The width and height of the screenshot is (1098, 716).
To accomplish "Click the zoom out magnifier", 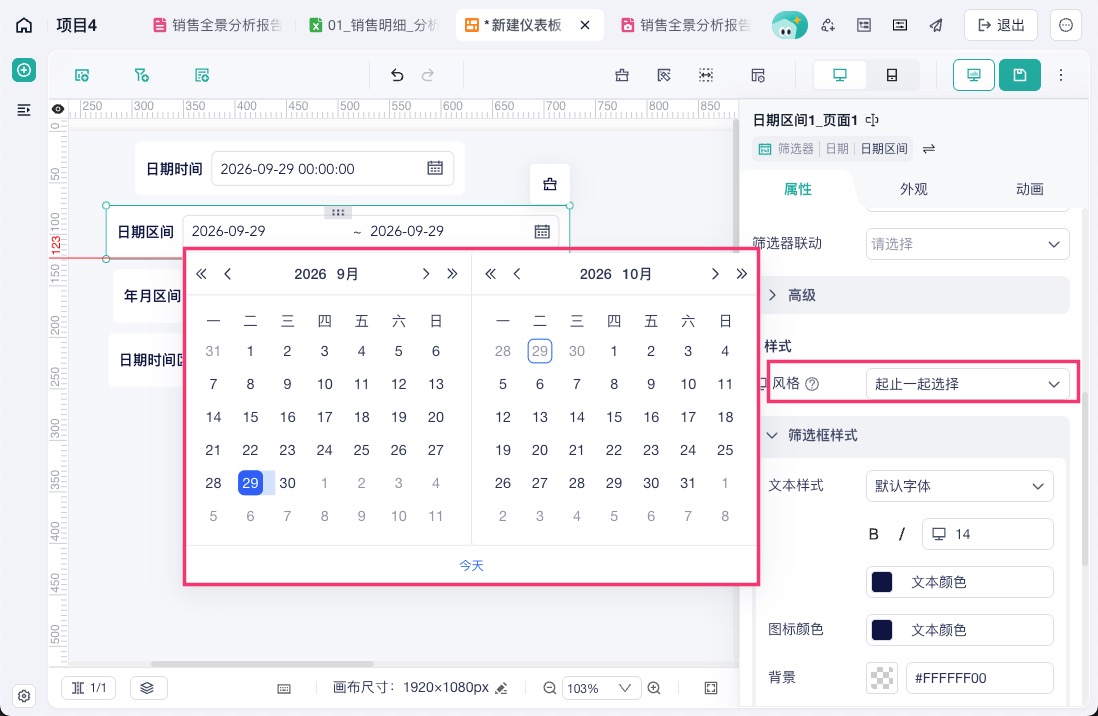I will pyautogui.click(x=550, y=688).
